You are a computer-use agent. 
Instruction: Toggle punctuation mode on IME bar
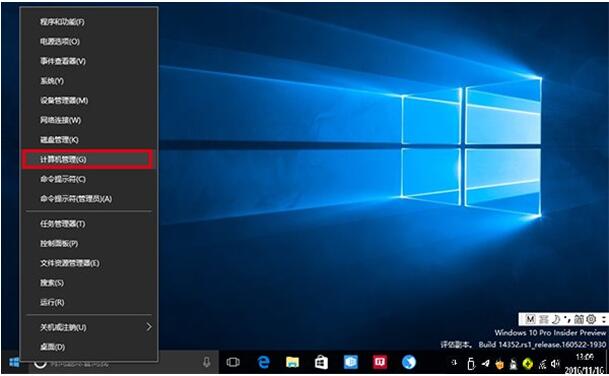click(567, 319)
